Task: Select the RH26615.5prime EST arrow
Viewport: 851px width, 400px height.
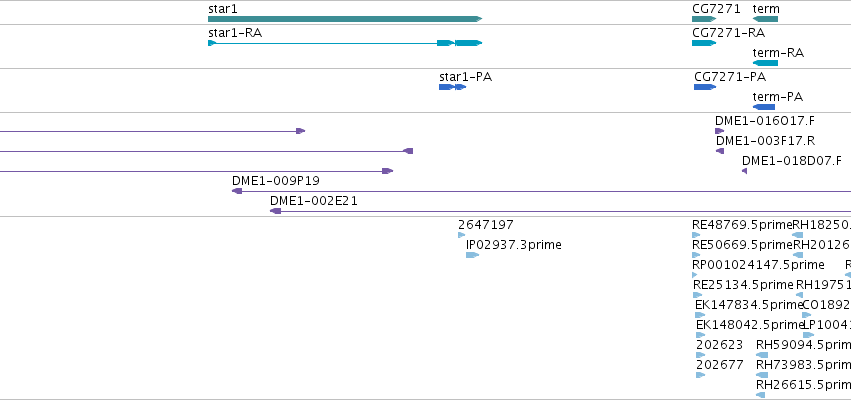Action: pyautogui.click(x=760, y=395)
